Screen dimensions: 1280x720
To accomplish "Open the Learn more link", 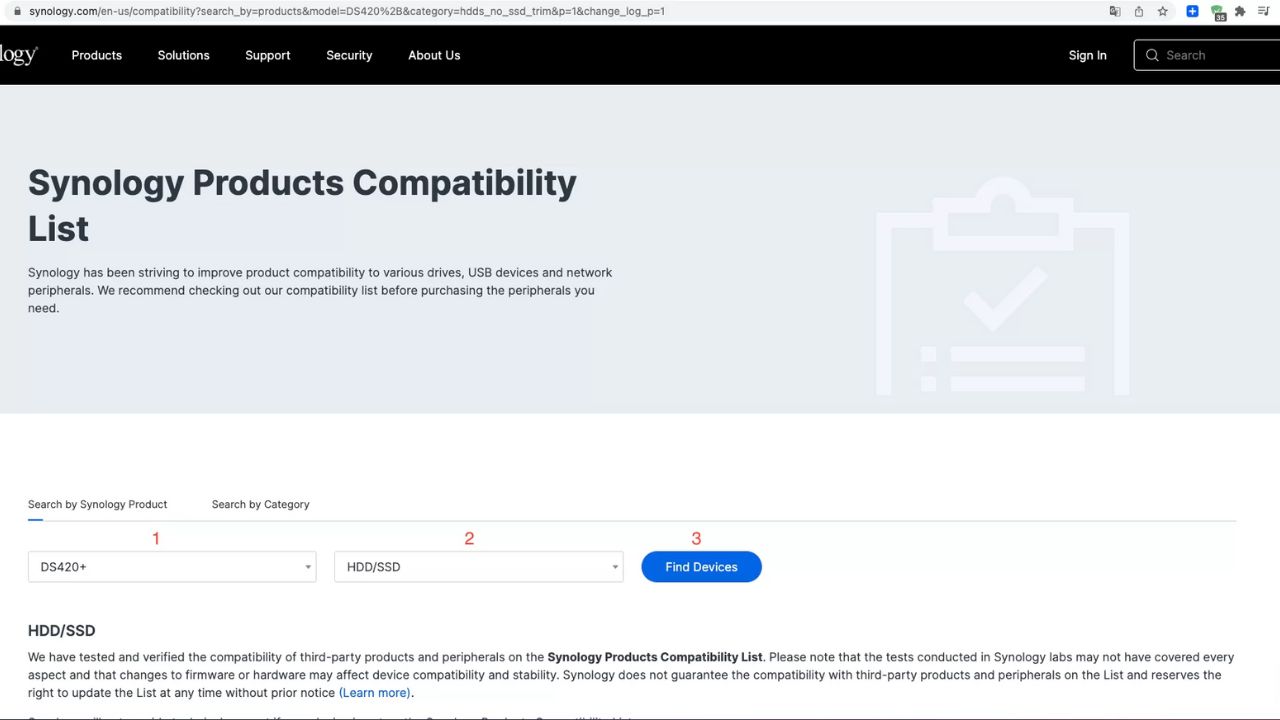I will [374, 692].
